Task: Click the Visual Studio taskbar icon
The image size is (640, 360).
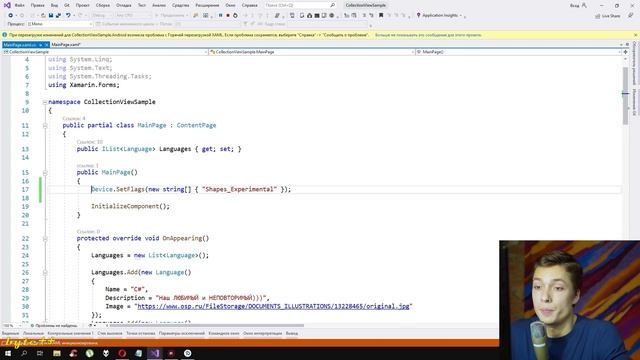Action: (155, 353)
